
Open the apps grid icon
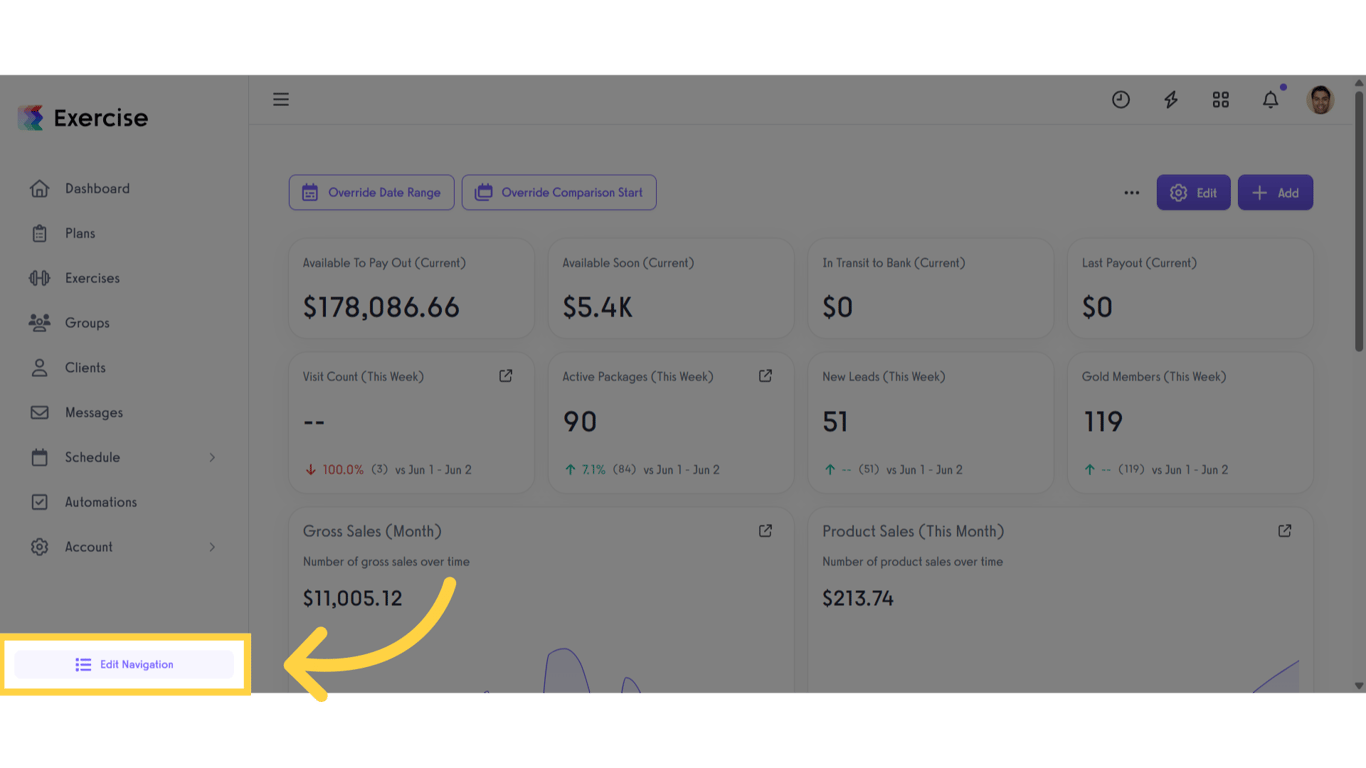pyautogui.click(x=1221, y=99)
